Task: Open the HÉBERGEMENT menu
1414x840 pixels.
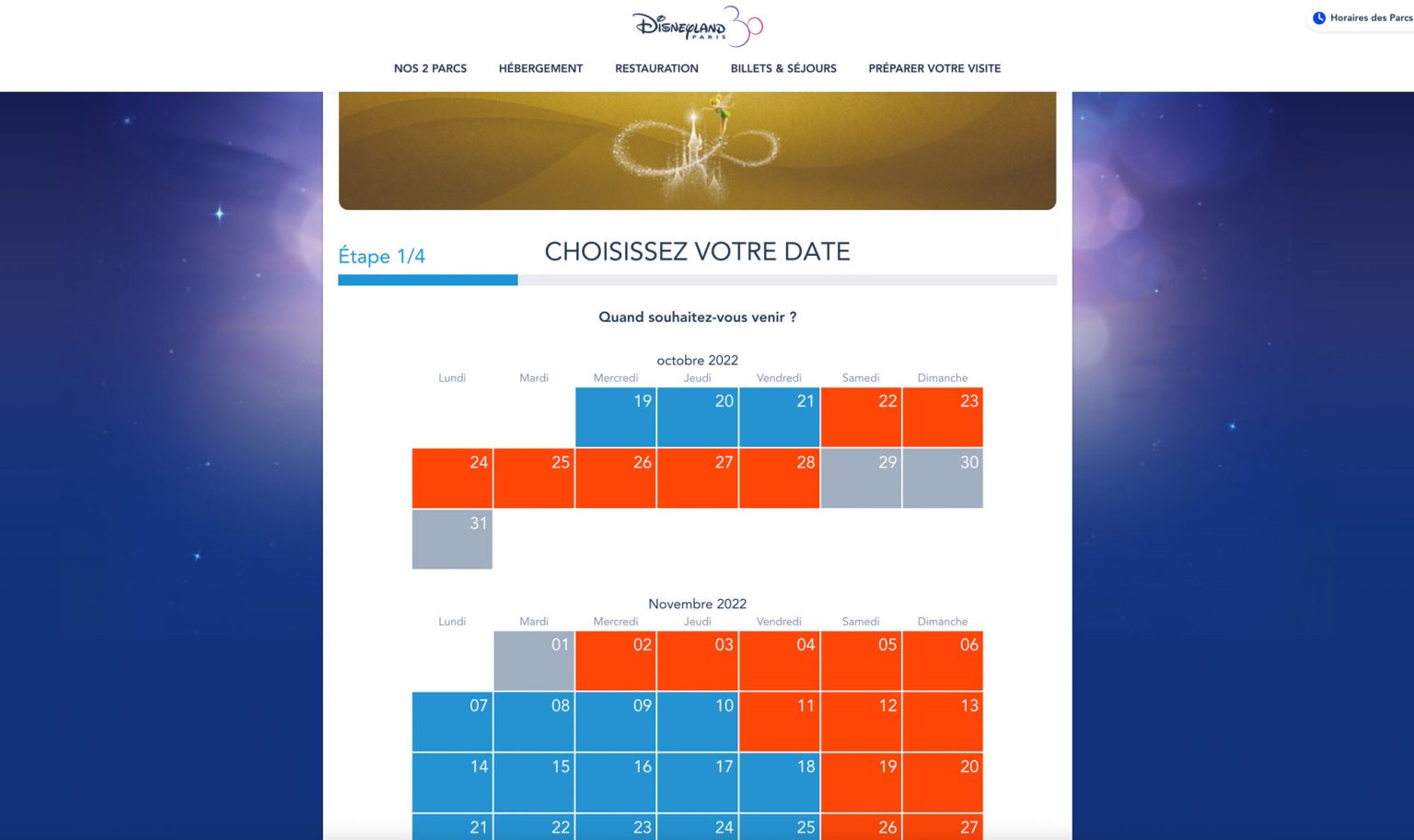Action: pyautogui.click(x=540, y=68)
